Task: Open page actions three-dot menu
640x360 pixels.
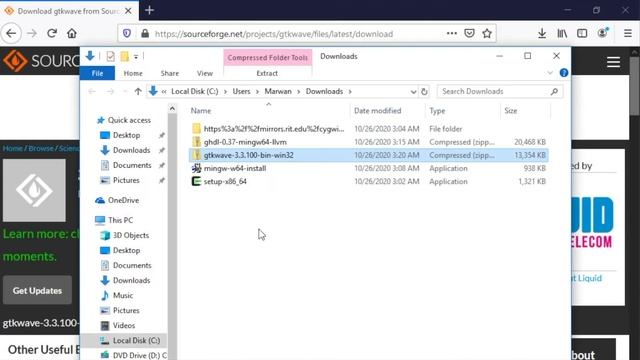Action: click(452, 33)
